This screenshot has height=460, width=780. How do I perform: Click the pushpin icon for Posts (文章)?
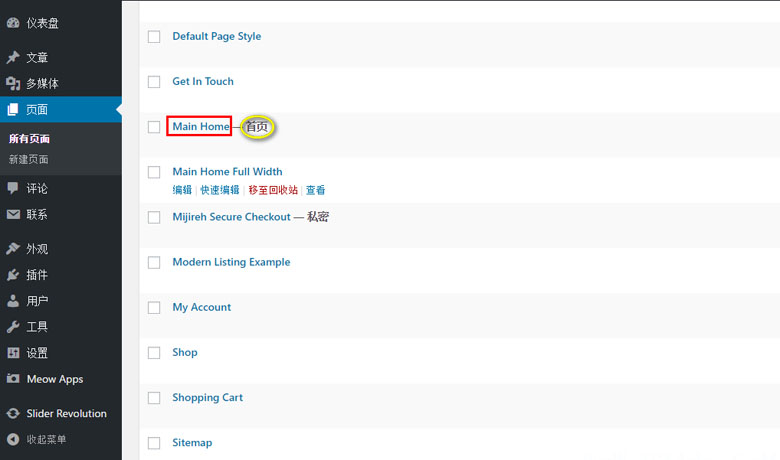click(x=13, y=58)
